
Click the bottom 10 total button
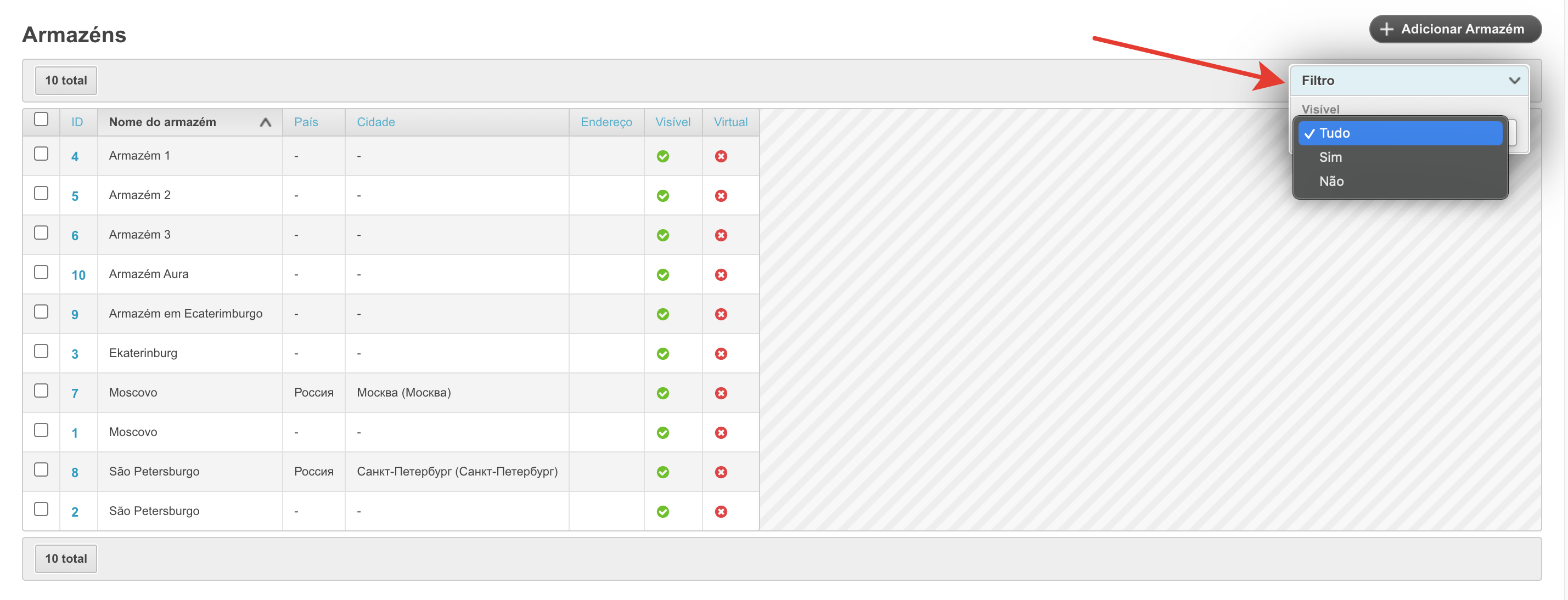tap(66, 559)
